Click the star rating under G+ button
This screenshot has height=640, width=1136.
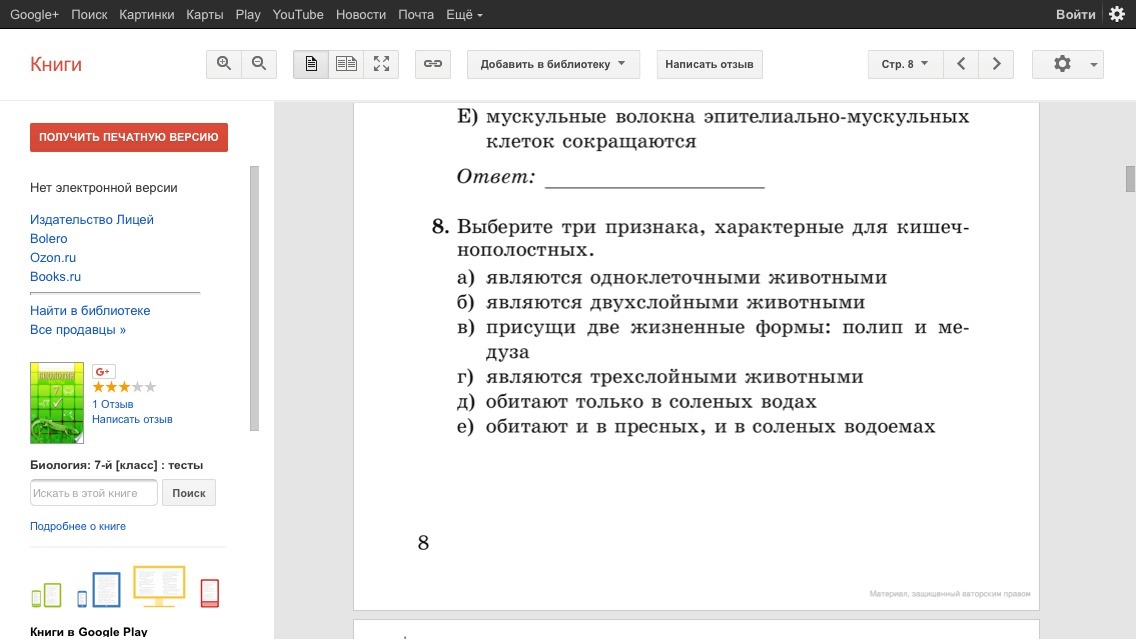[x=124, y=387]
